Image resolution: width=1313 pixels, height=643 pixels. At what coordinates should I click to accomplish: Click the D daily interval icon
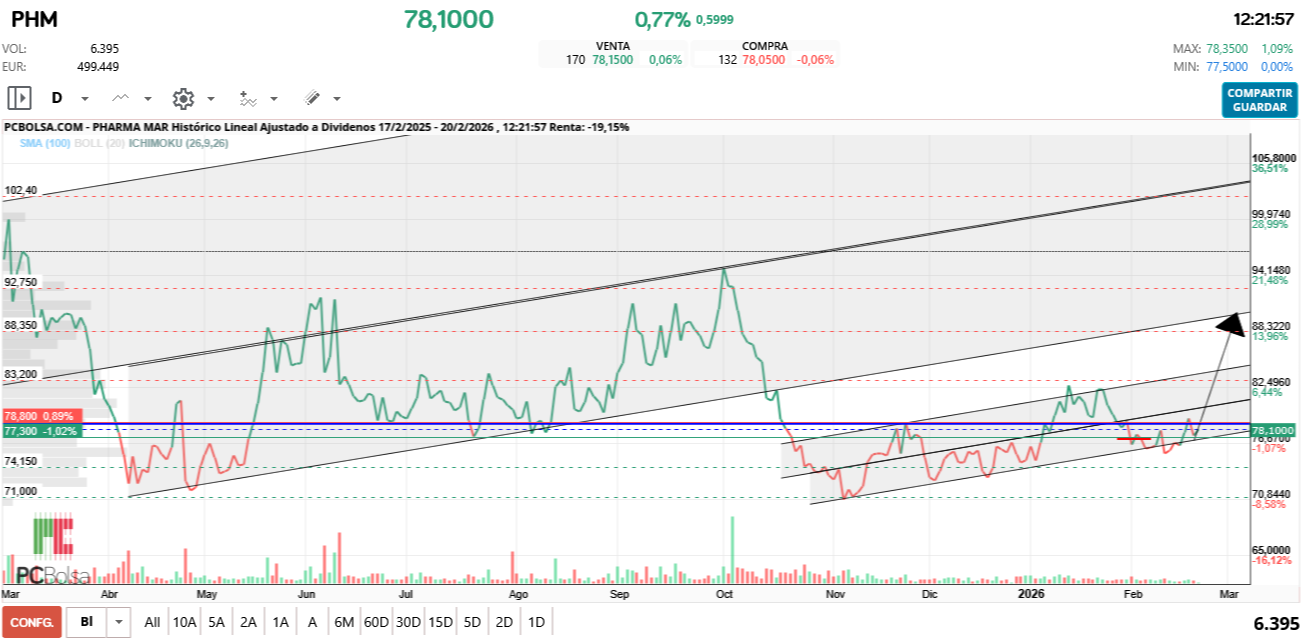(57, 98)
